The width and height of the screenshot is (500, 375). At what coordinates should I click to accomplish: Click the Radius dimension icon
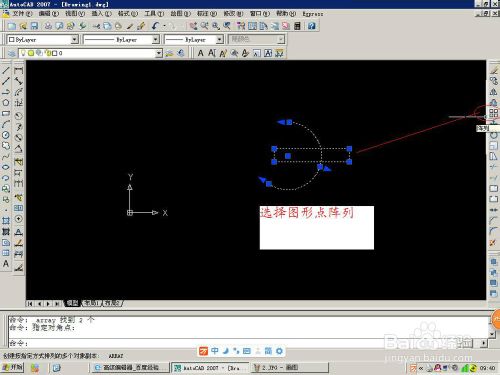click(18, 116)
